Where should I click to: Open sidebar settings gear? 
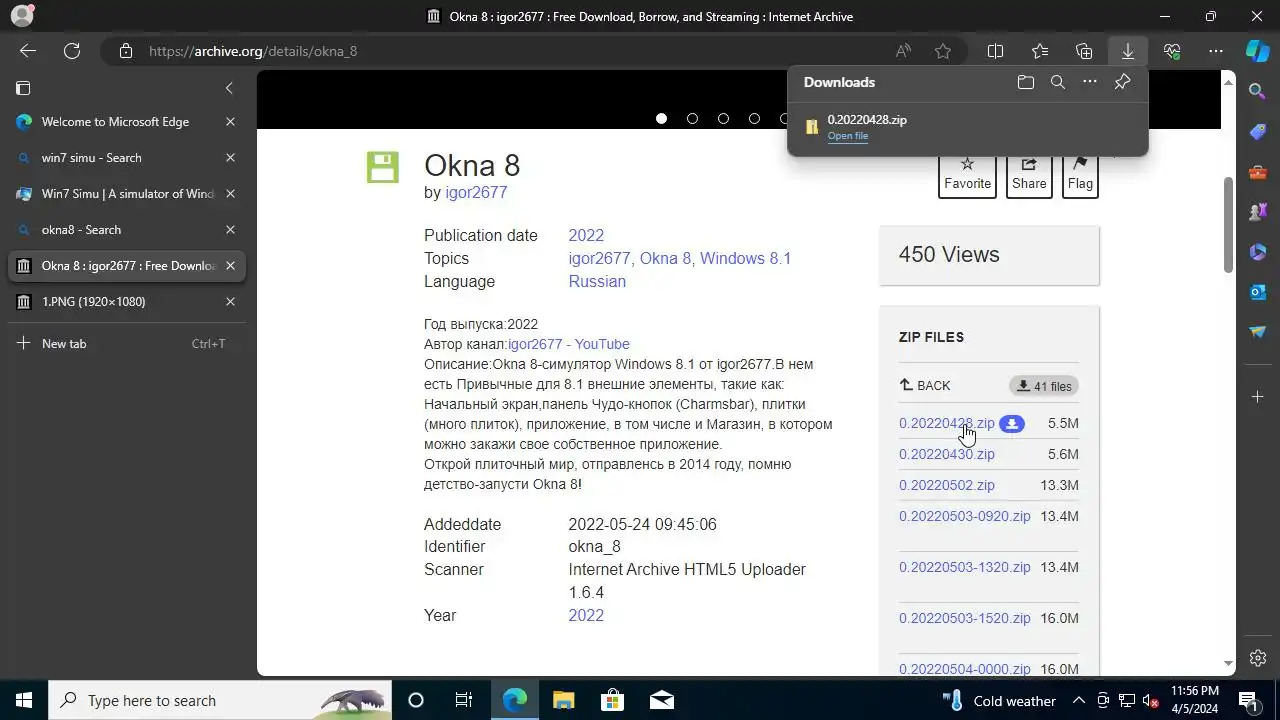(1258, 658)
